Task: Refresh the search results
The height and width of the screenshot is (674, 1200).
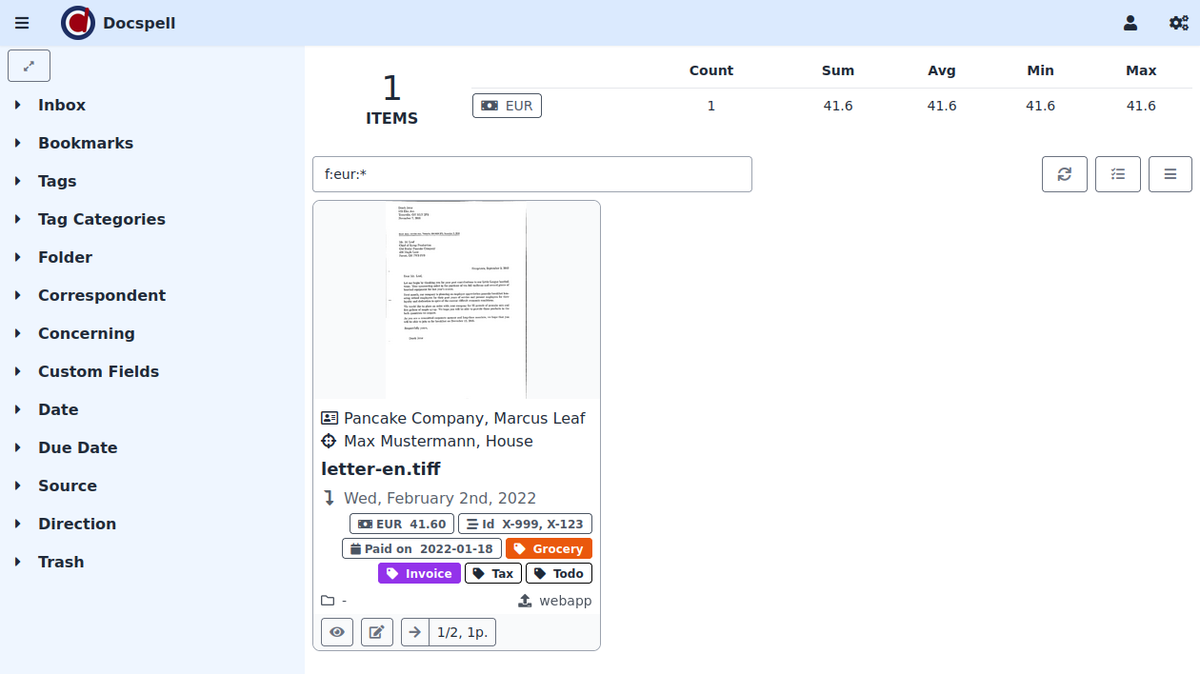Action: click(1064, 174)
